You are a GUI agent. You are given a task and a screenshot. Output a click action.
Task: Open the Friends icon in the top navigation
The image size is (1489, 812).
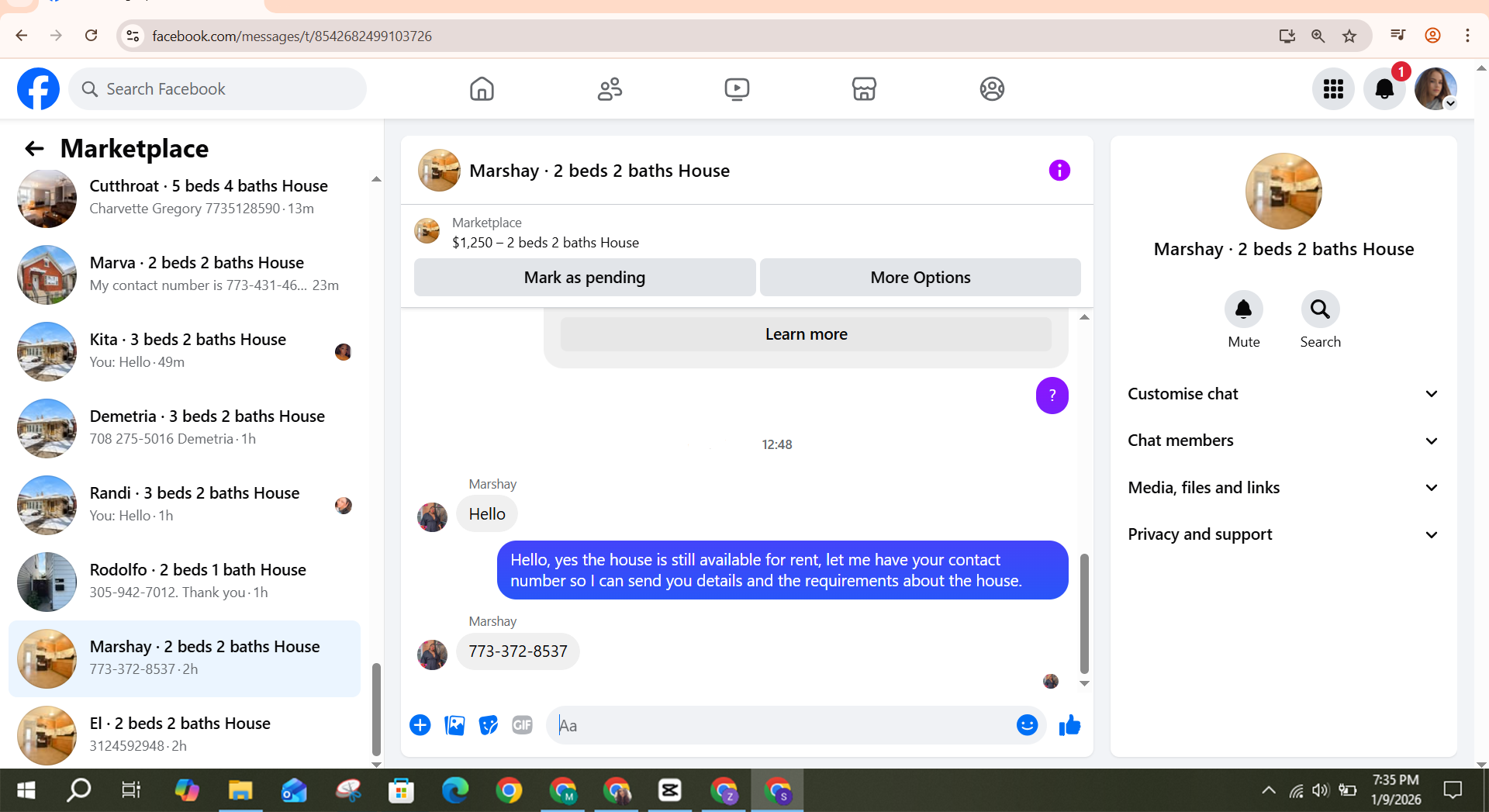point(610,89)
